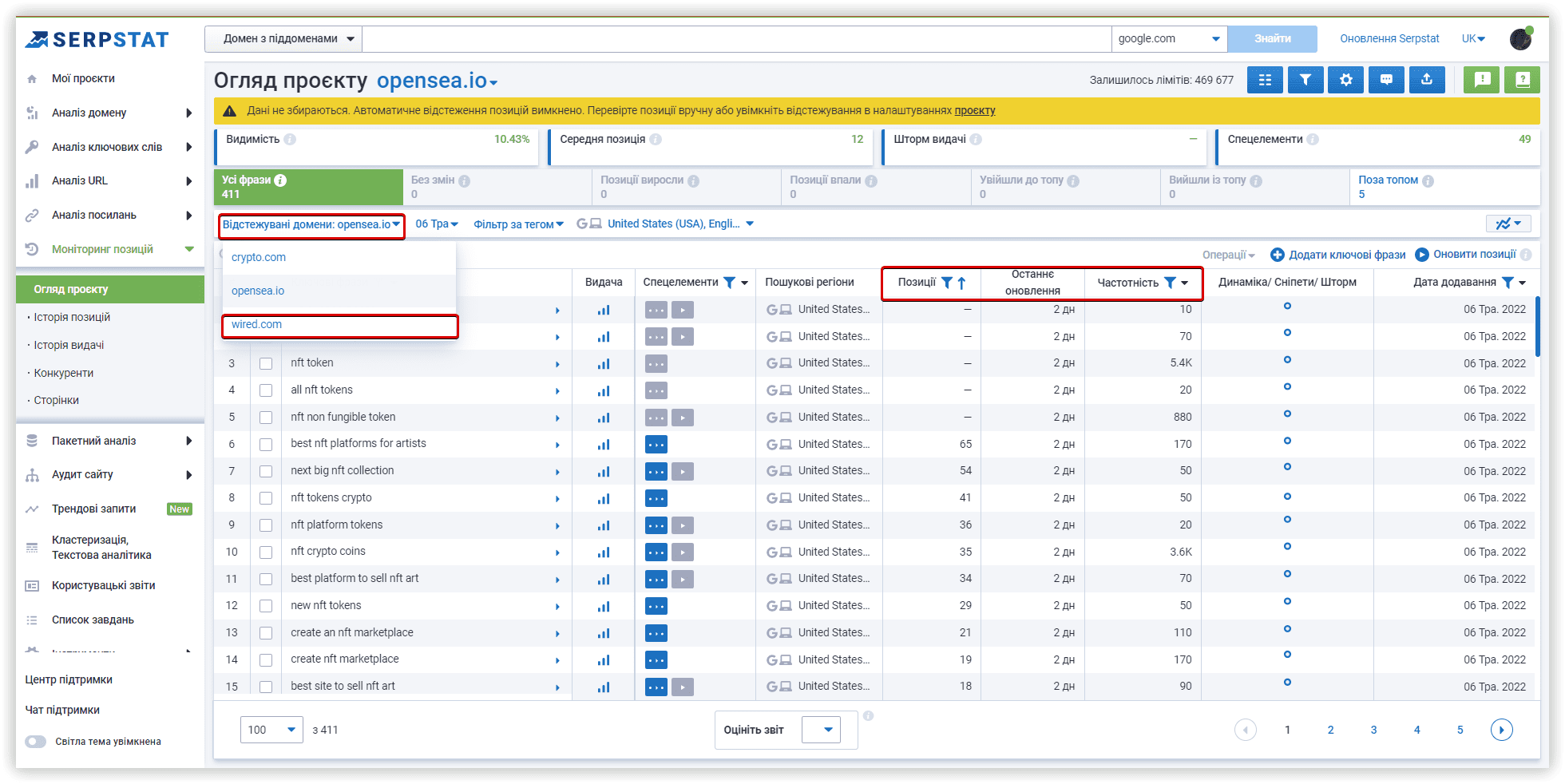Screen dimensions: 1565x784
Task: Go to page 3
Action: coord(1373,730)
